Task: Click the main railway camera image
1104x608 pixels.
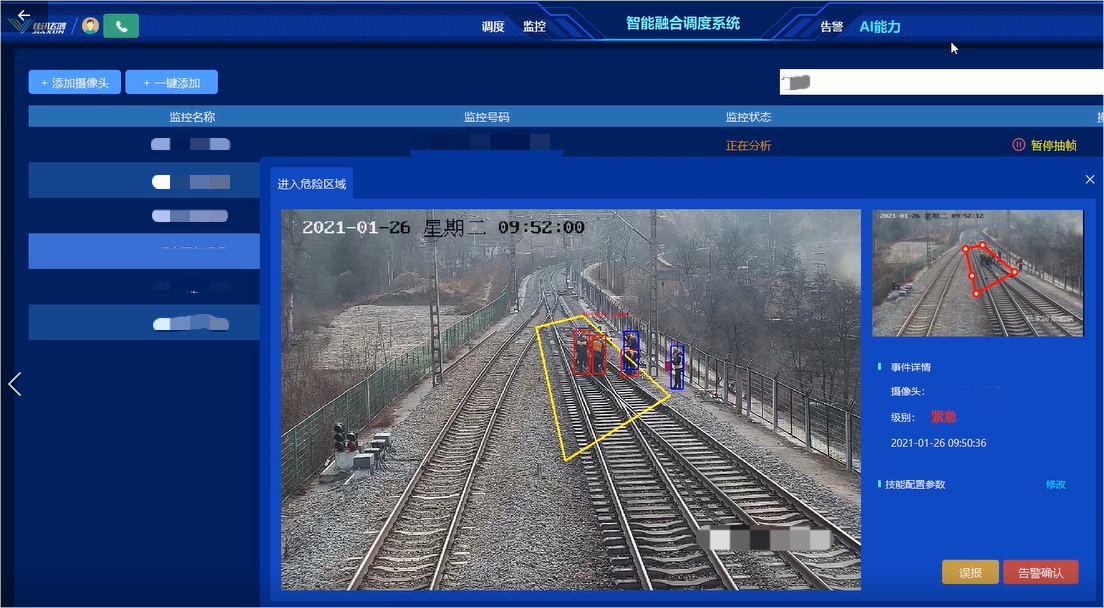Action: click(570, 400)
